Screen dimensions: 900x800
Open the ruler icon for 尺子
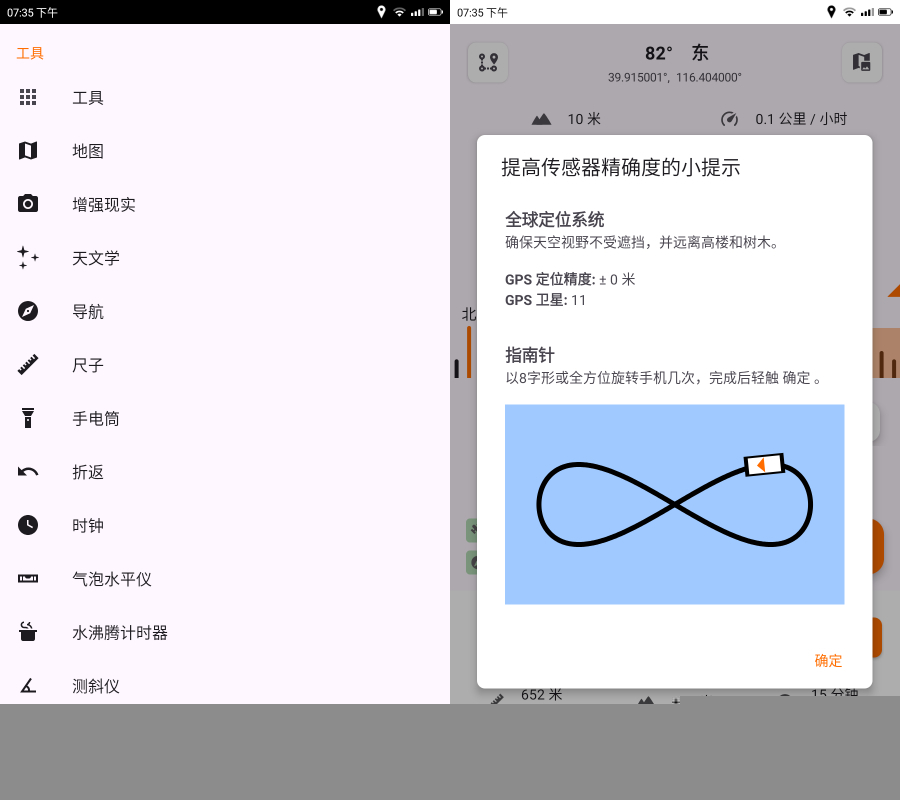28,365
